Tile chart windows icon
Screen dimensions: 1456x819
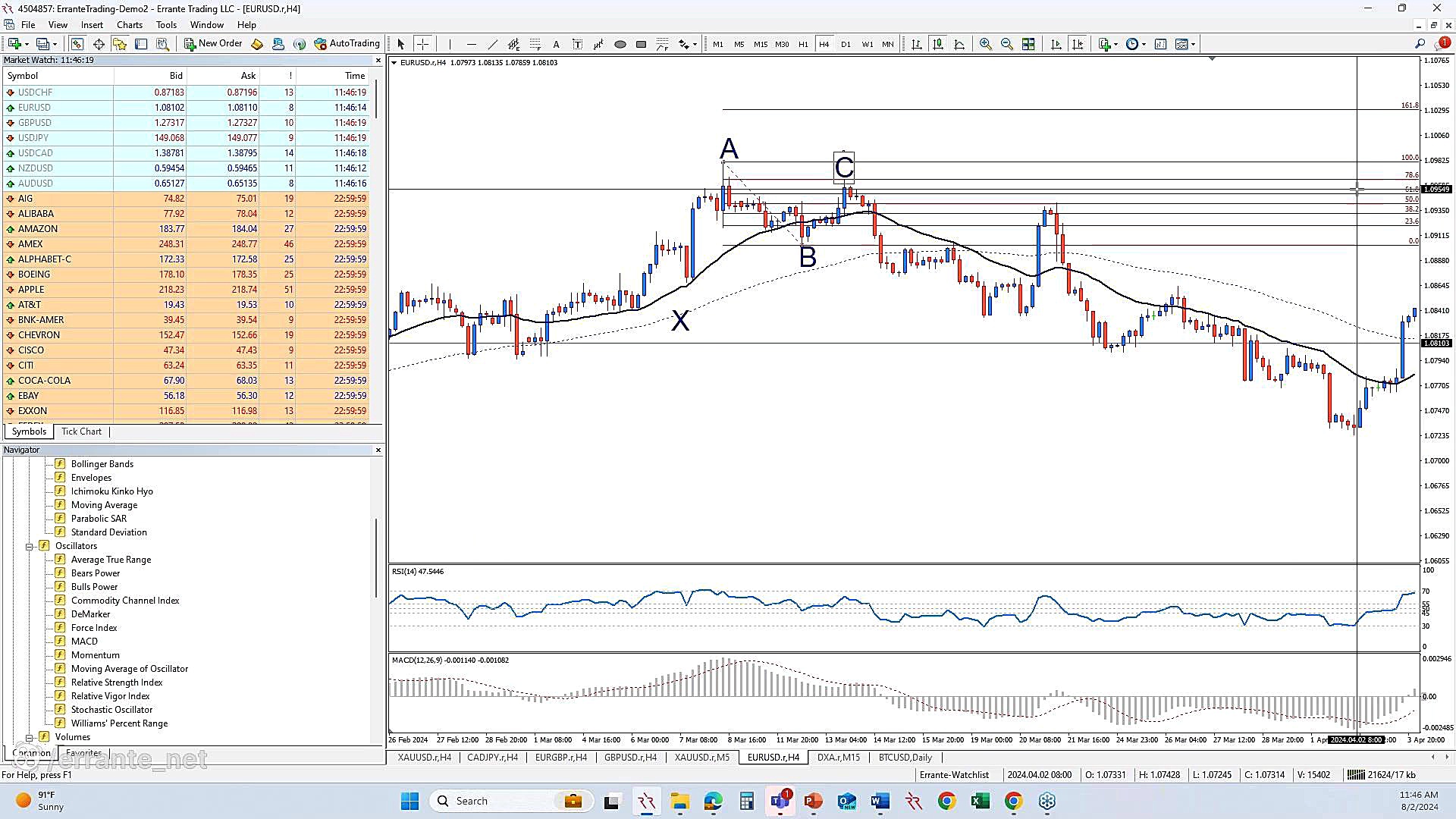pyautogui.click(x=1028, y=44)
